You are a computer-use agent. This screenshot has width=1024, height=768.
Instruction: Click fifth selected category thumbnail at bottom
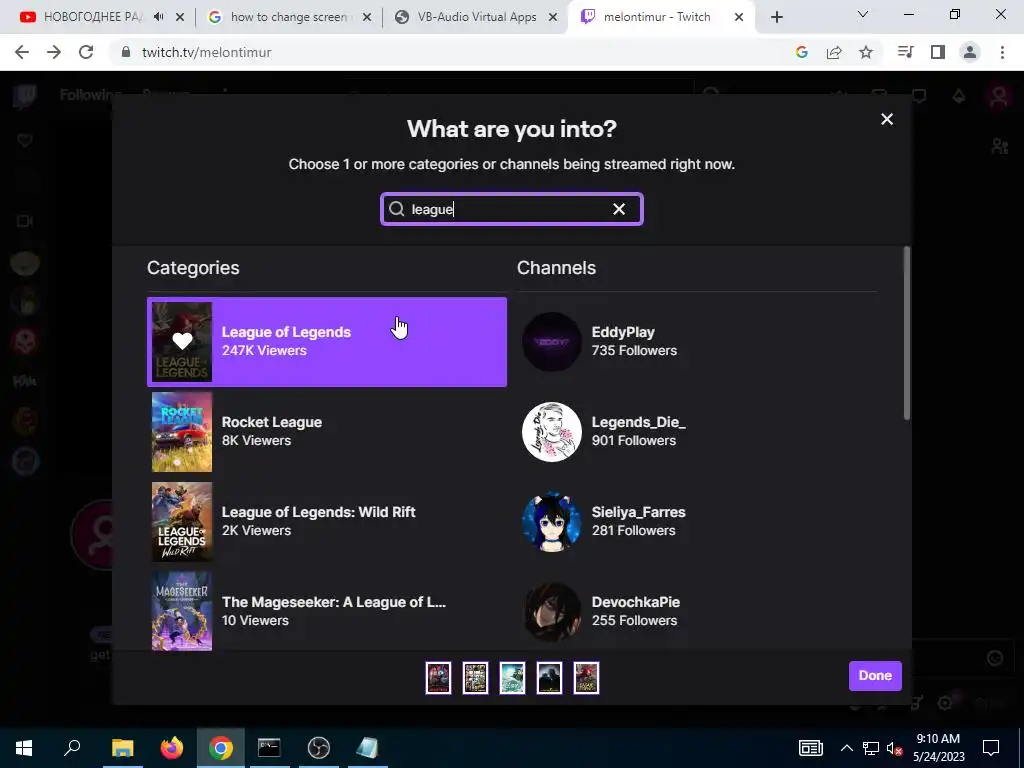pos(586,678)
